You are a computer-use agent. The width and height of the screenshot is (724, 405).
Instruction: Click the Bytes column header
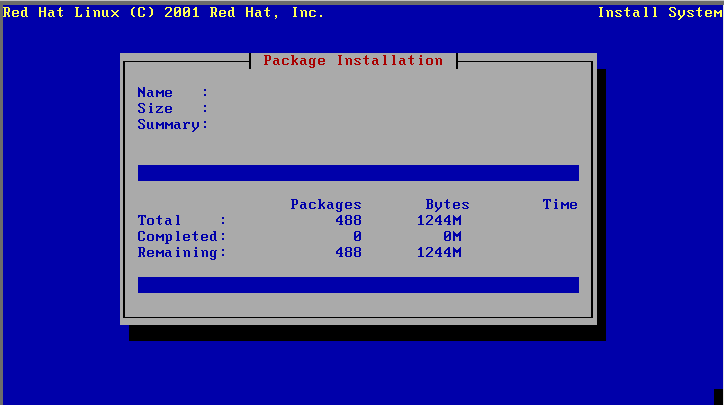click(x=447, y=205)
